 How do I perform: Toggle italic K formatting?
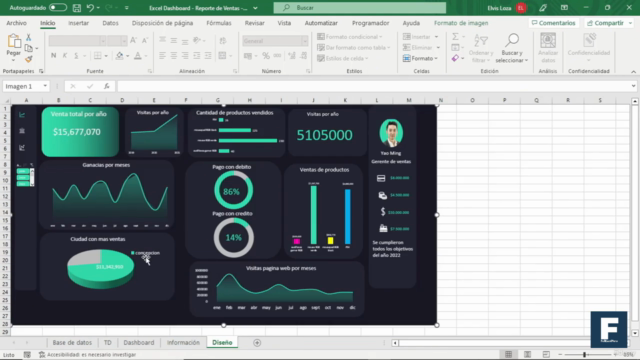pos(64,56)
